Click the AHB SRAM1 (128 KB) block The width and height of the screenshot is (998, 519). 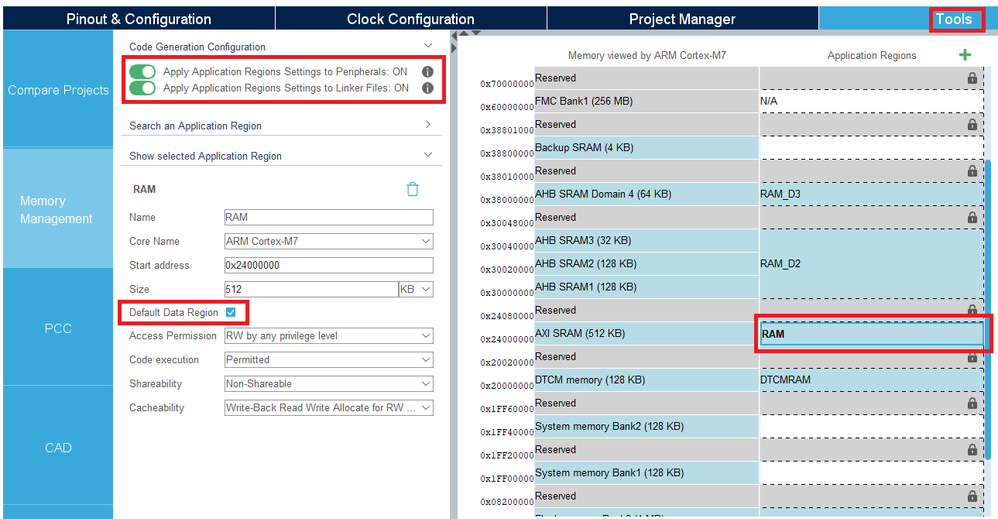[646, 287]
